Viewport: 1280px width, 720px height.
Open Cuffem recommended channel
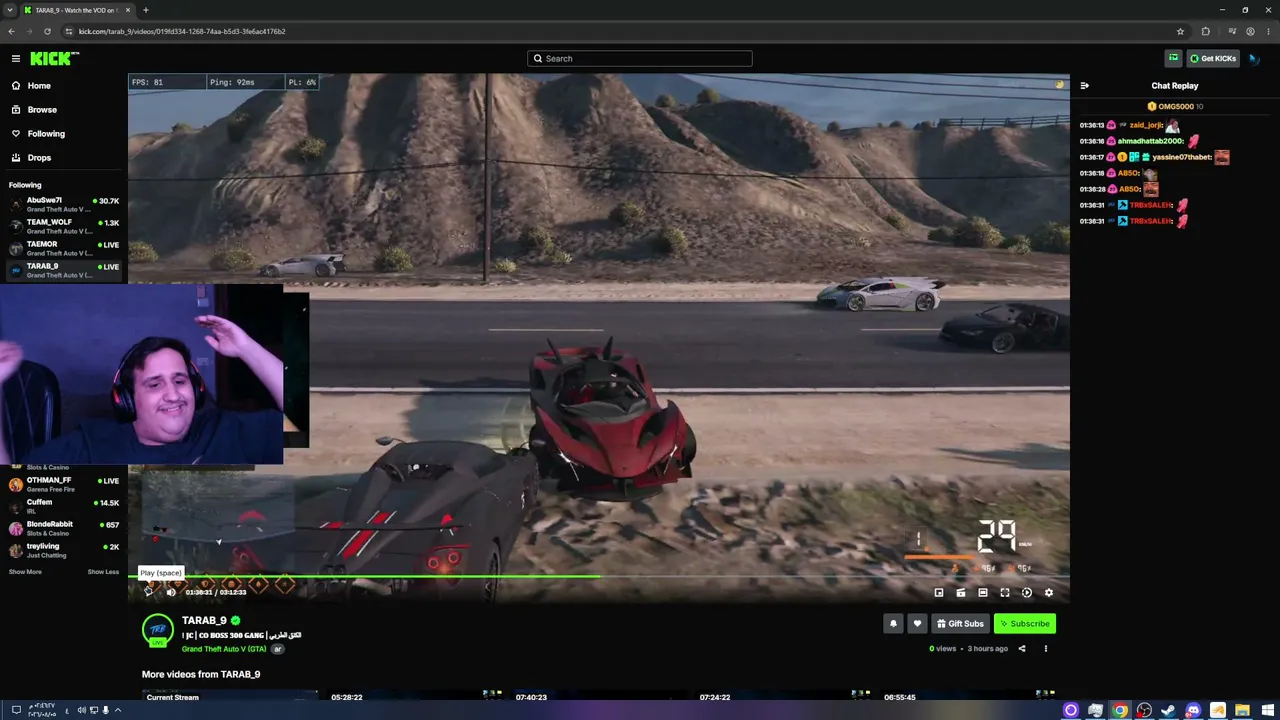pyautogui.click(x=64, y=507)
